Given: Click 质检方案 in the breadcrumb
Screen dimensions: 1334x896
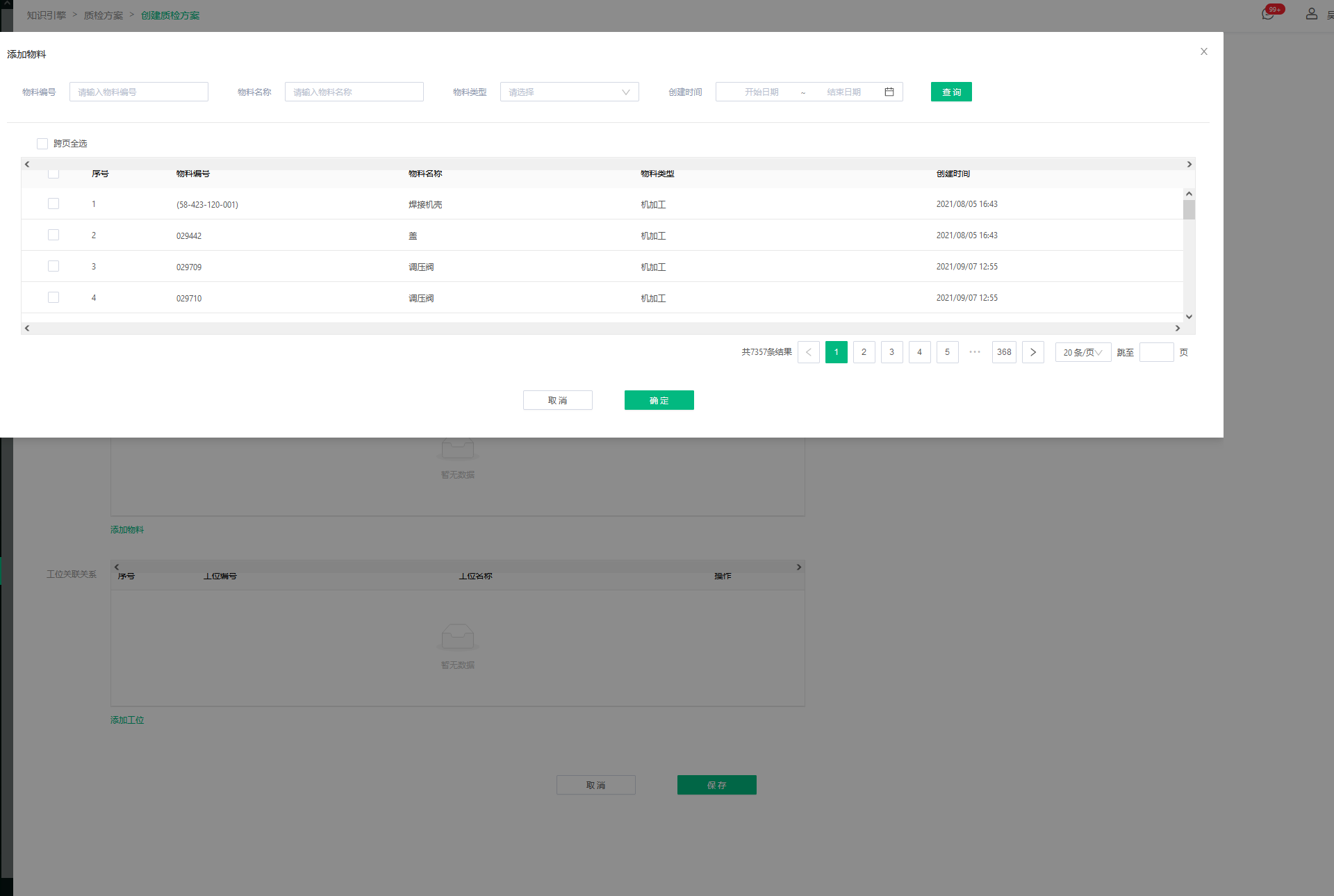Looking at the screenshot, I should [x=104, y=15].
